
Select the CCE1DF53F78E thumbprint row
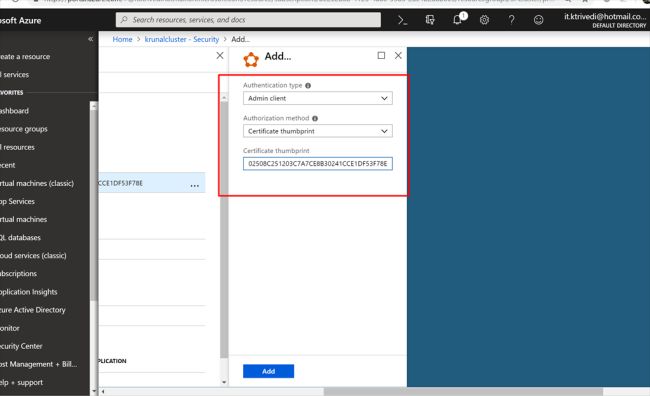(x=152, y=183)
